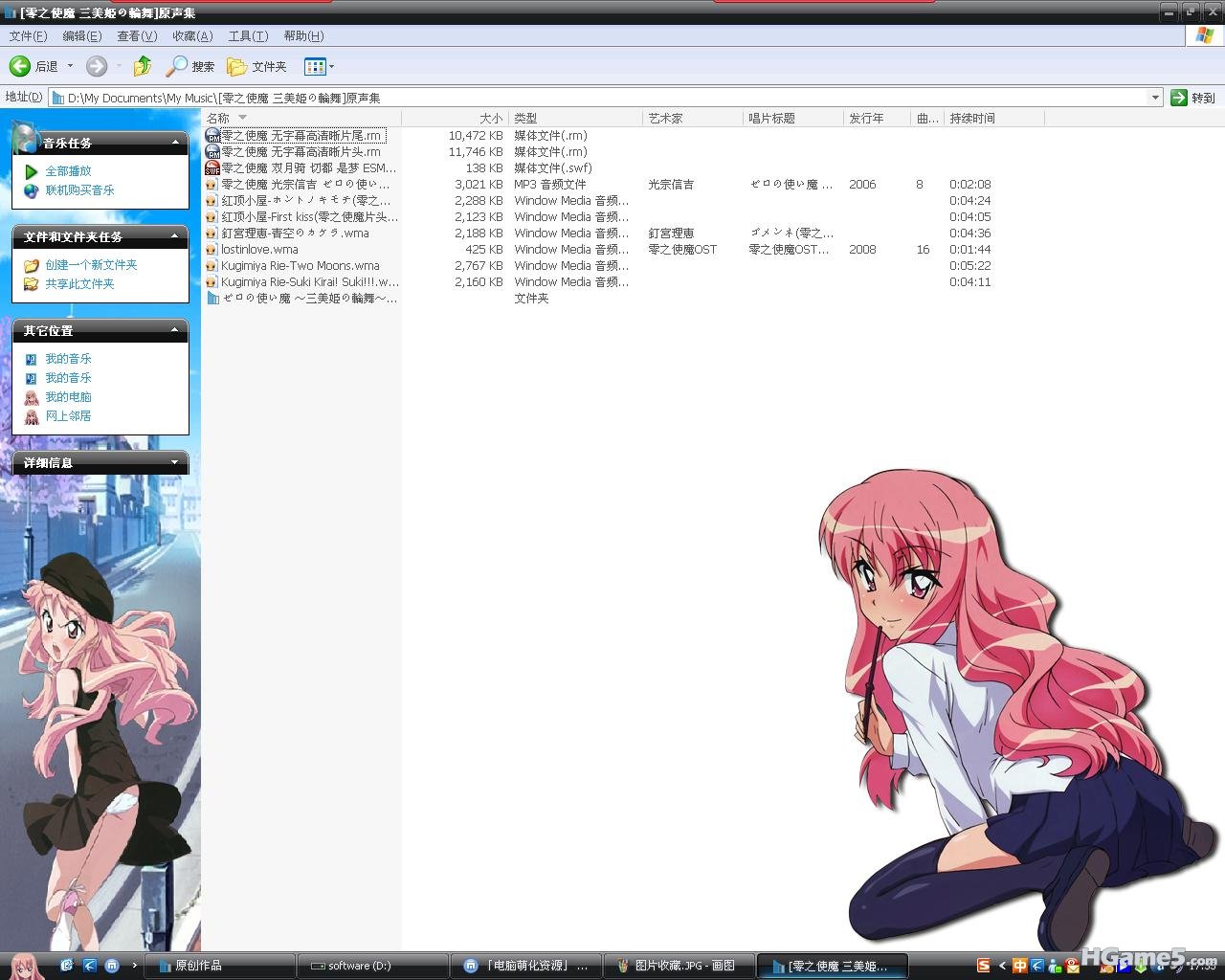Screen dimensions: 1225x980
Task: Click the My Computer (我的电脑) icon
Action: (x=31, y=397)
